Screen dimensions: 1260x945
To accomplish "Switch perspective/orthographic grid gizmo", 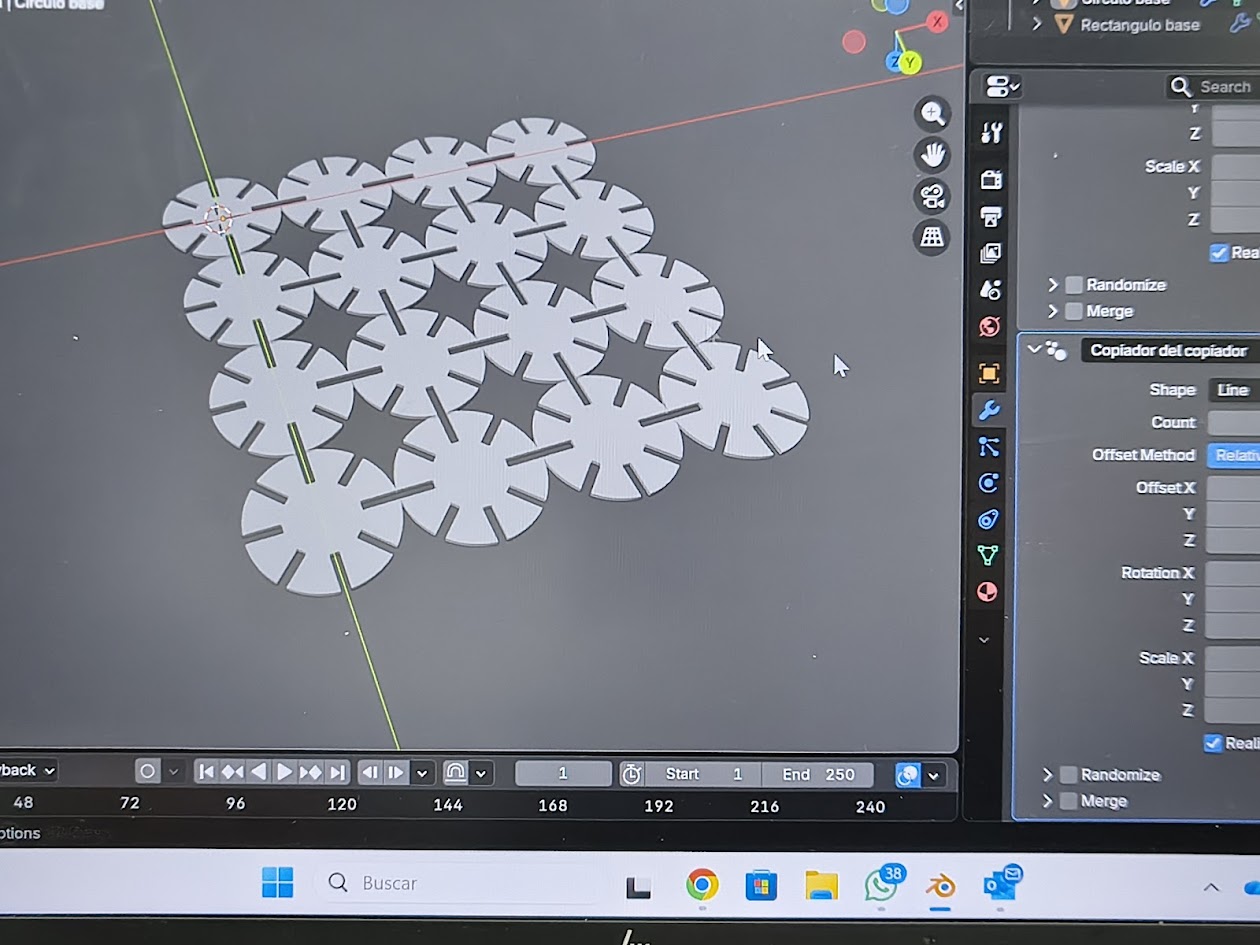I will pos(932,236).
